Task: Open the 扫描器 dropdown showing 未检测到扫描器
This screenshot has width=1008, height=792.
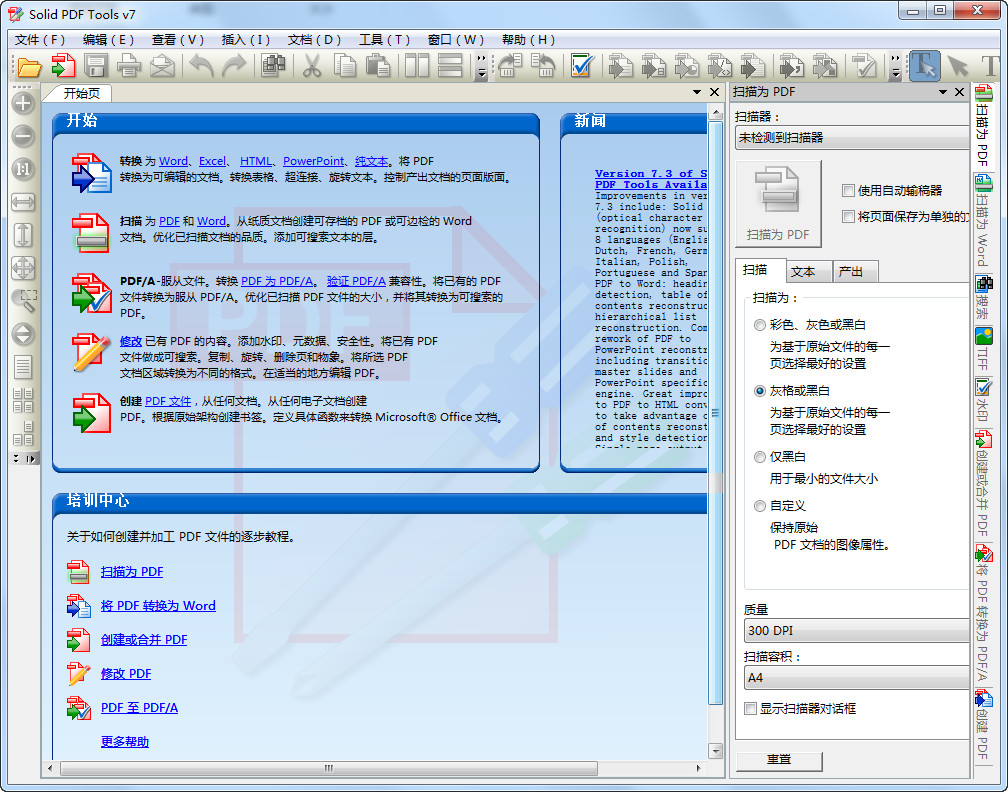Action: (852, 138)
